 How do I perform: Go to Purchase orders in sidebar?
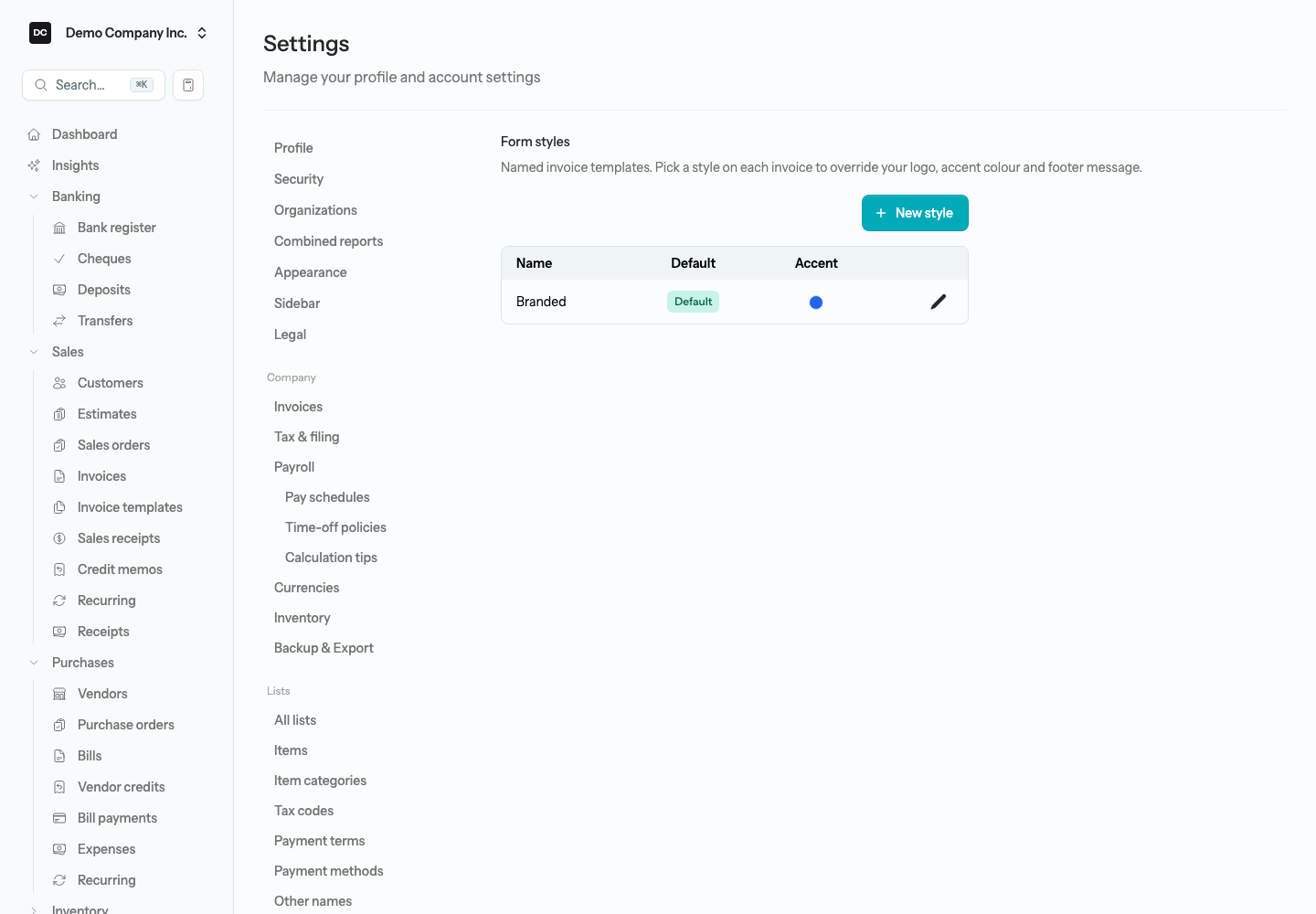126,725
